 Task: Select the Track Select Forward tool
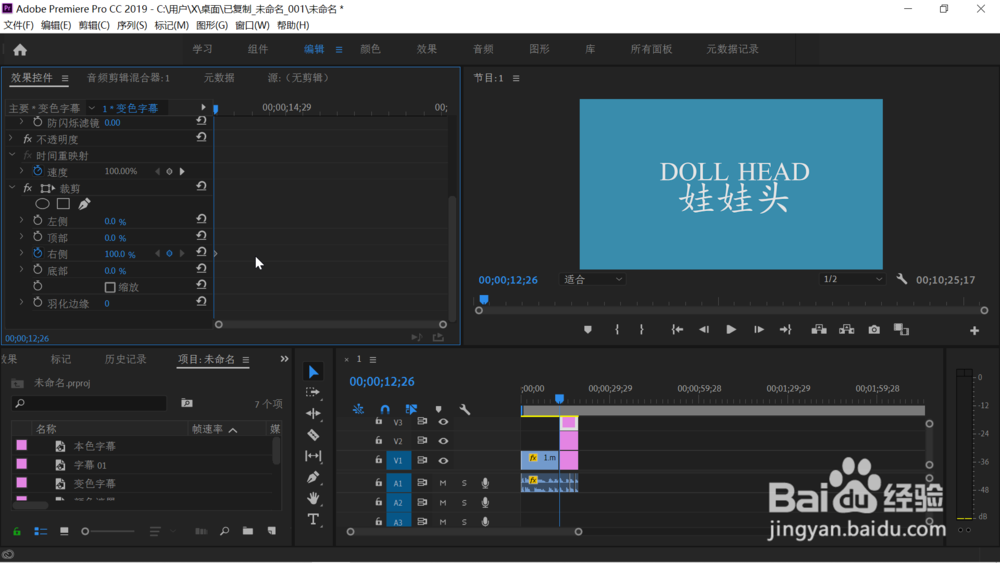[x=312, y=392]
